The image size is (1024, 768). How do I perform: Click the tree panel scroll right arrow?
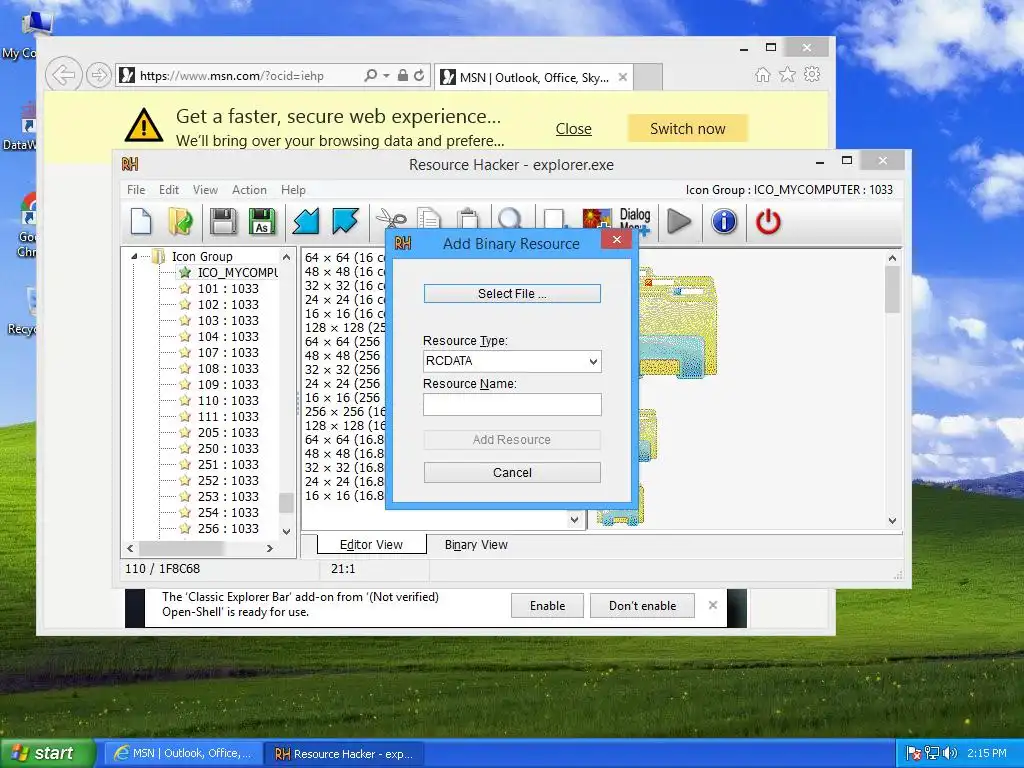(x=270, y=549)
